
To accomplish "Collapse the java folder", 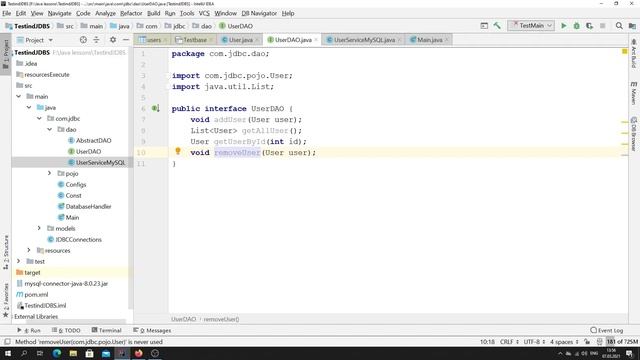I will coord(29,107).
